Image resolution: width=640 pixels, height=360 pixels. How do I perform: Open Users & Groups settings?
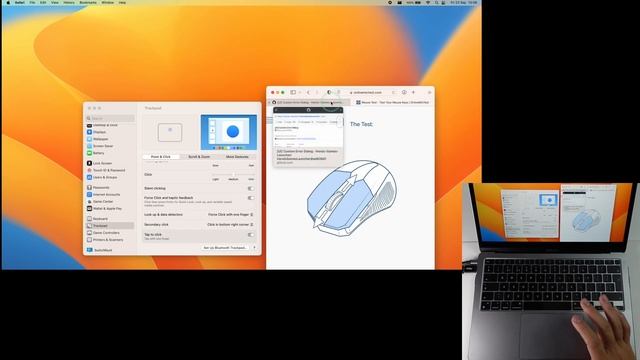[x=105, y=178]
